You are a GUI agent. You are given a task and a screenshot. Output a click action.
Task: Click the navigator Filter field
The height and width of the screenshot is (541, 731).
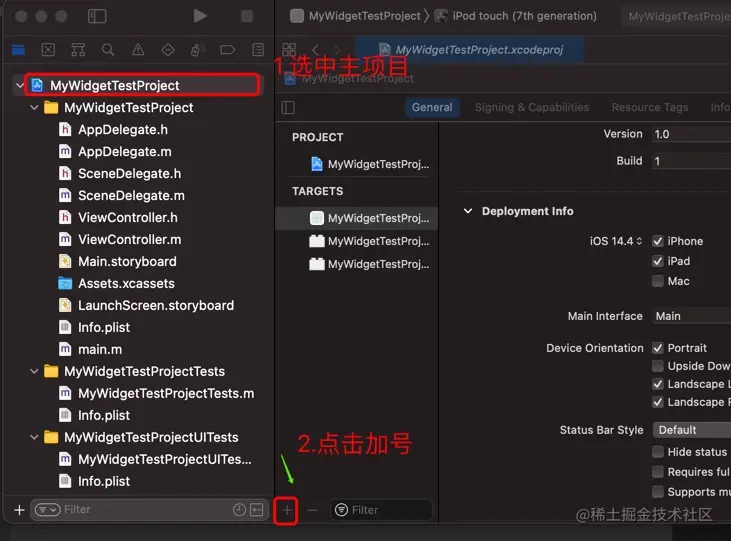(149, 510)
